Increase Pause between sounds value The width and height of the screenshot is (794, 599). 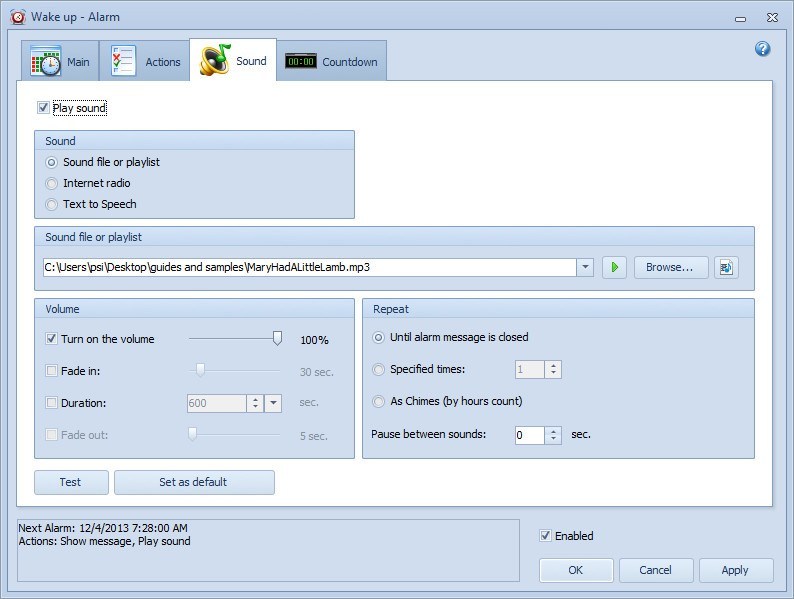[553, 431]
